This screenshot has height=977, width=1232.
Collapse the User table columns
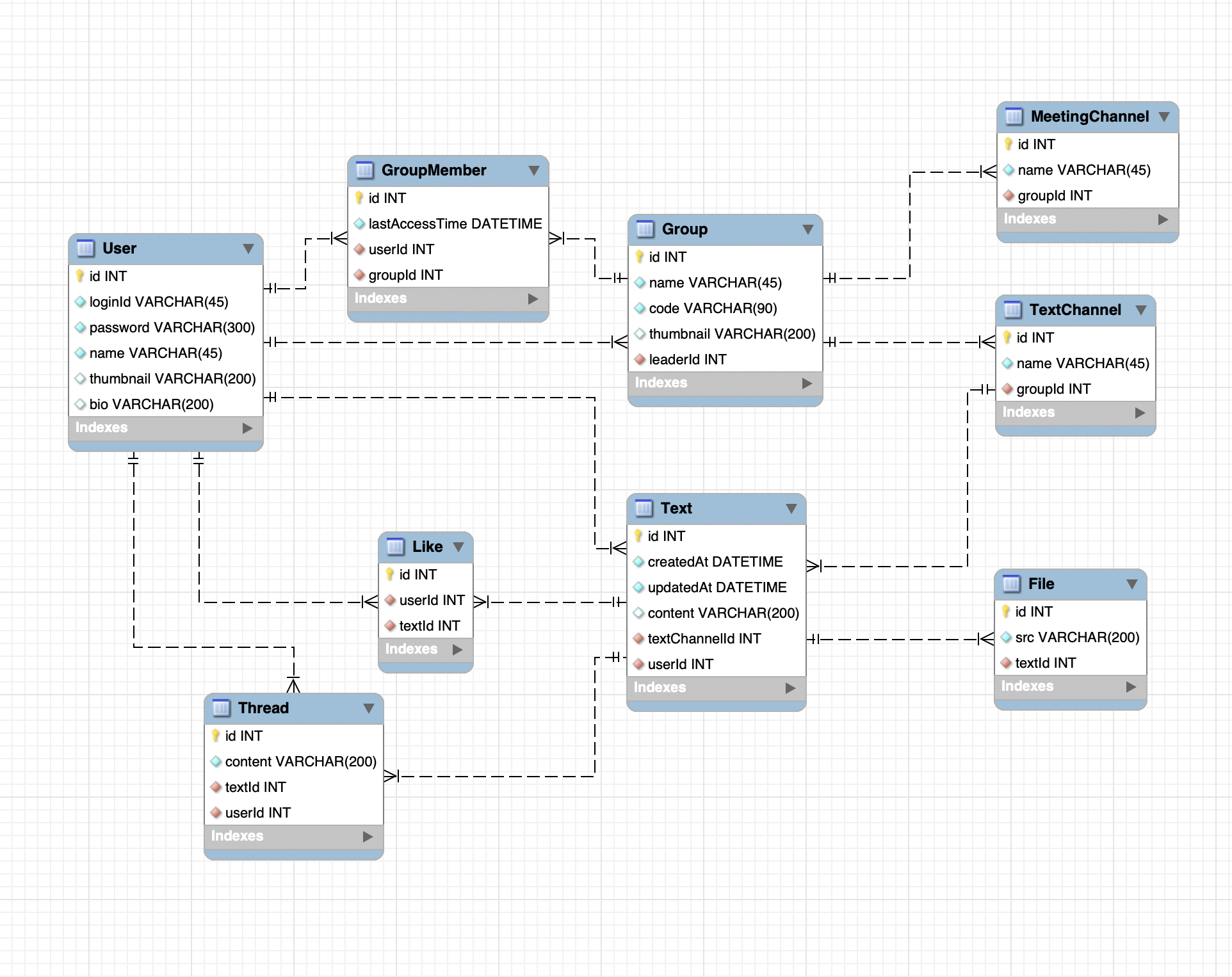click(248, 248)
